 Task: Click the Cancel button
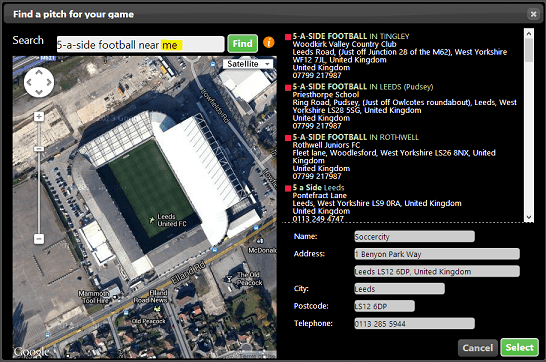477,348
